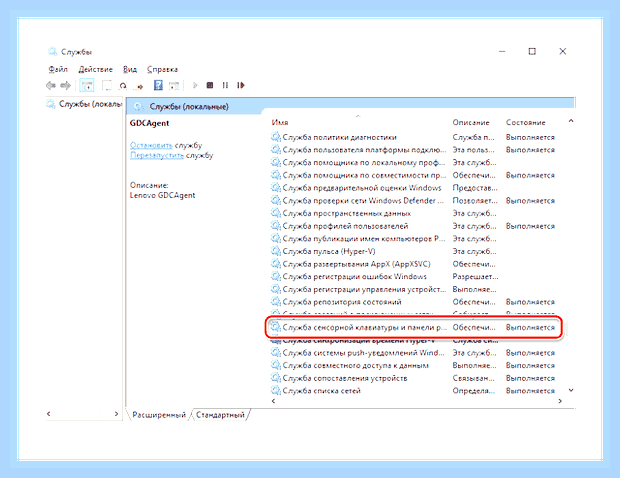The image size is (620, 478).
Task: Click the tree pane scroll right arrow
Action: (116, 414)
